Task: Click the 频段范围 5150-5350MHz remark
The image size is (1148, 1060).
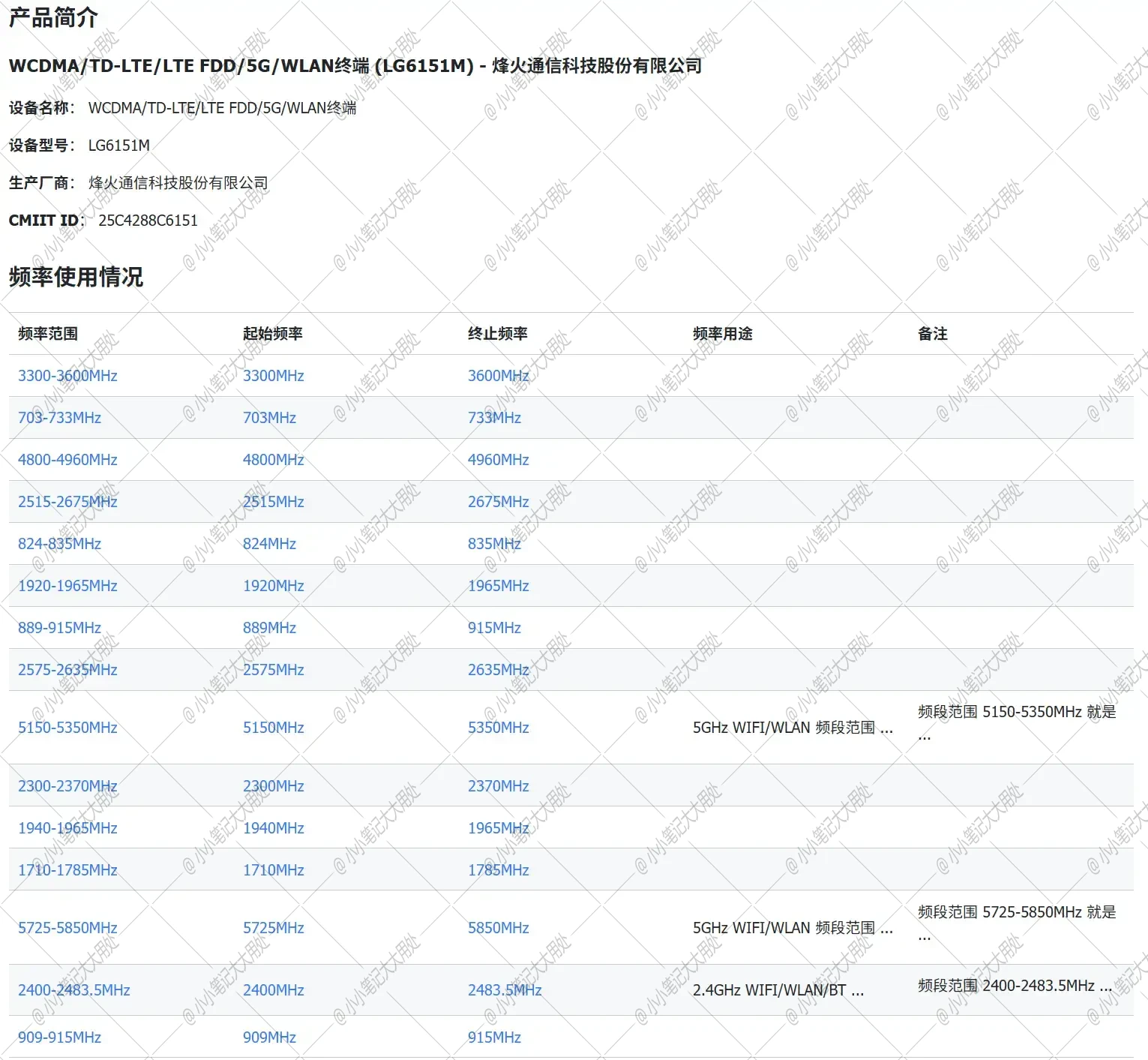Action: pyautogui.click(x=1017, y=723)
